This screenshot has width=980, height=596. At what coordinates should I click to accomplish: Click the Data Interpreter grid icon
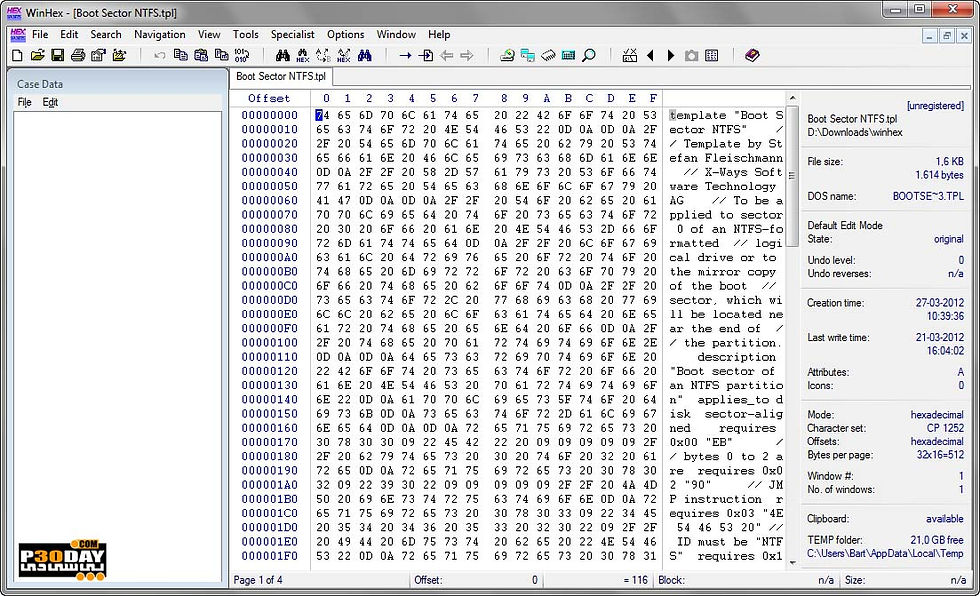(x=711, y=56)
